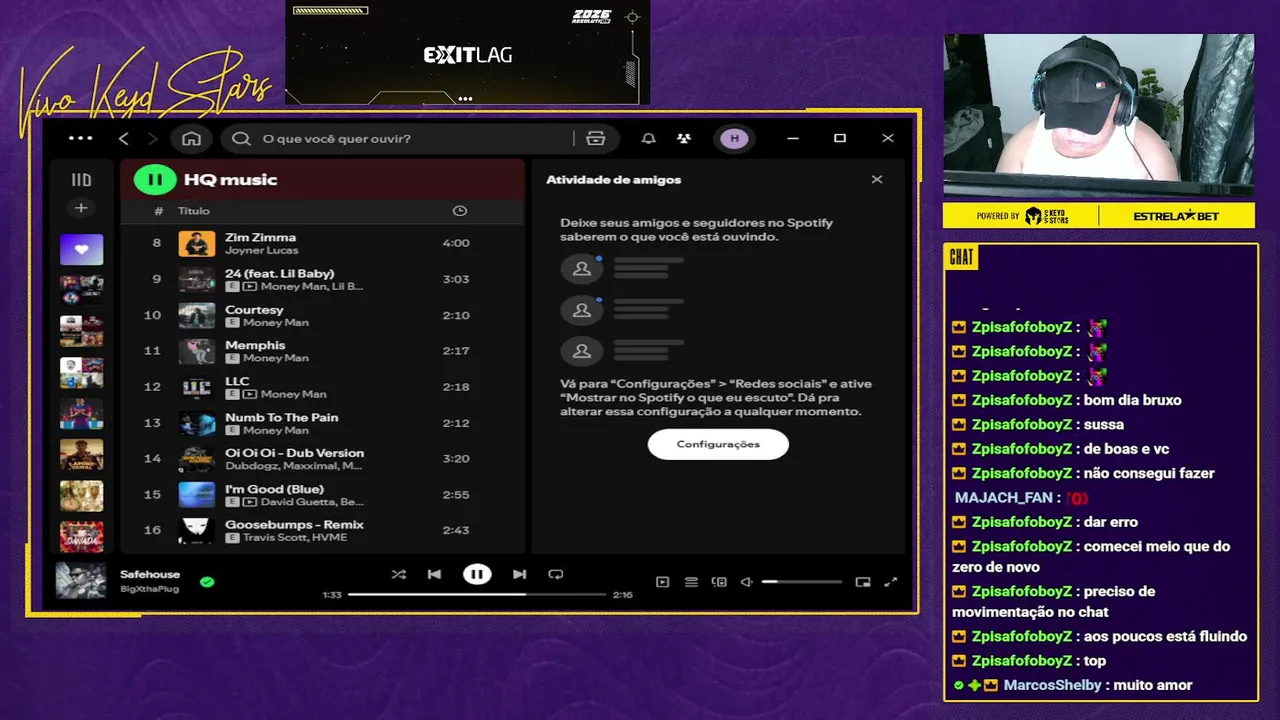
Task: Open the Spotify Home screen
Action: pyautogui.click(x=191, y=138)
